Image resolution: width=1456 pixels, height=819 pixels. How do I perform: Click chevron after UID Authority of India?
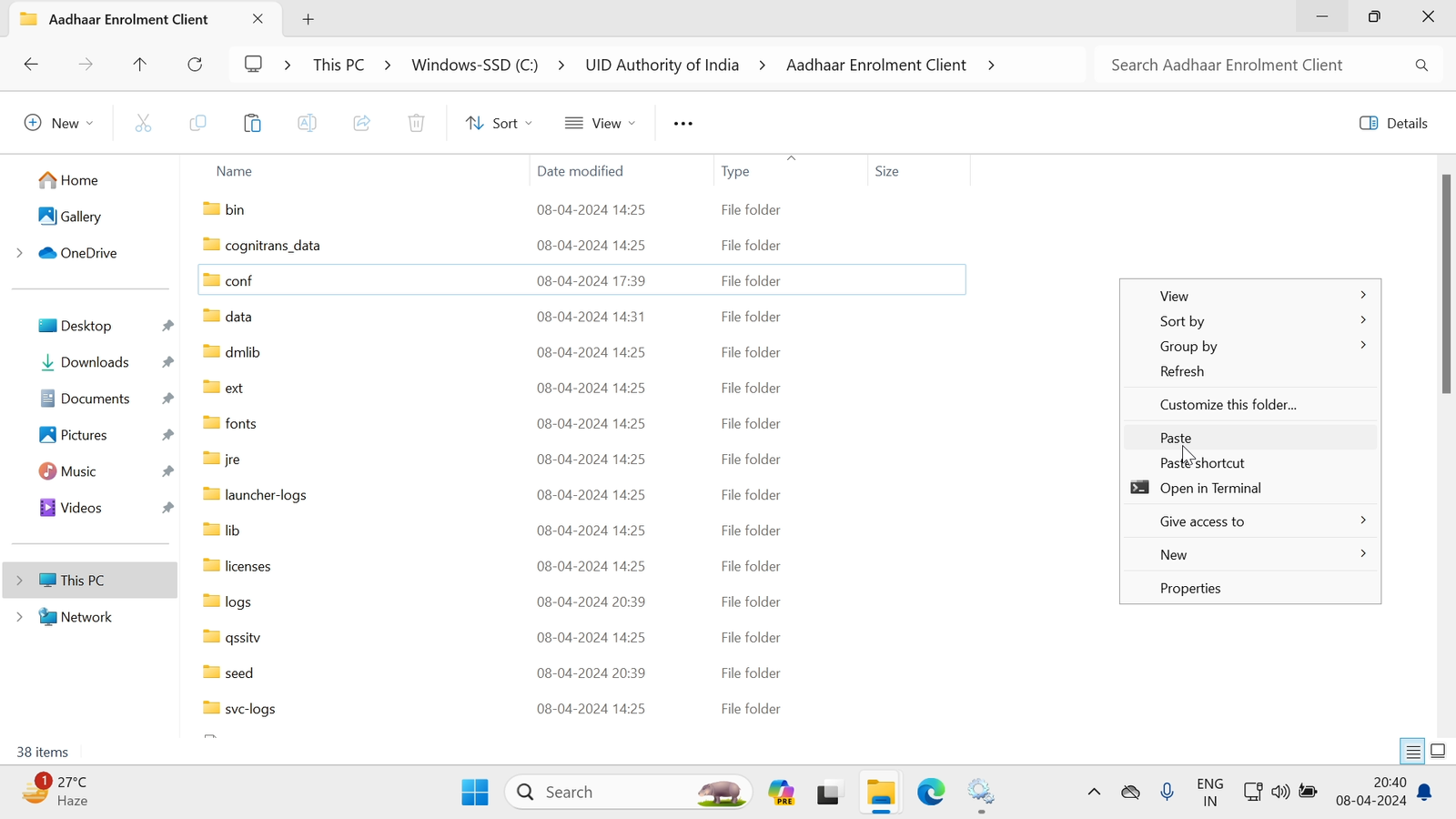762,65
